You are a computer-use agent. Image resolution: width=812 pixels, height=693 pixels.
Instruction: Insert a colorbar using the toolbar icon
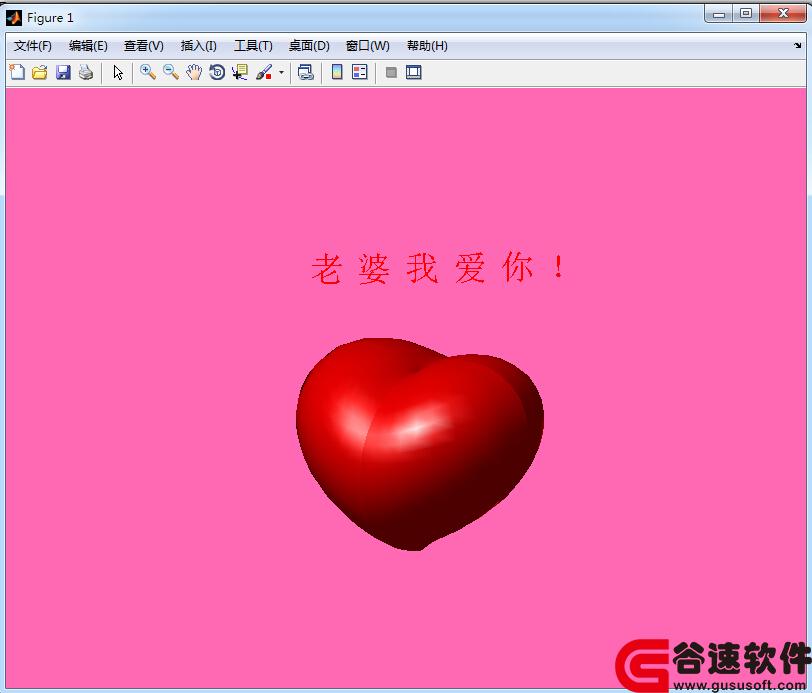click(x=337, y=72)
